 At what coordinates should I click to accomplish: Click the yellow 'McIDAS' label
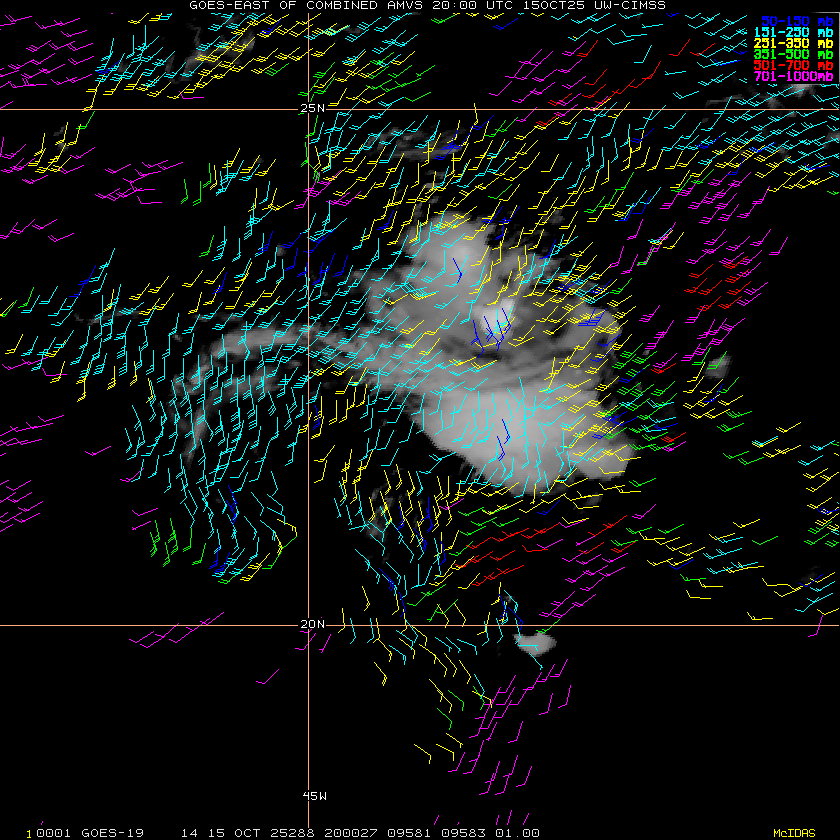(794, 833)
